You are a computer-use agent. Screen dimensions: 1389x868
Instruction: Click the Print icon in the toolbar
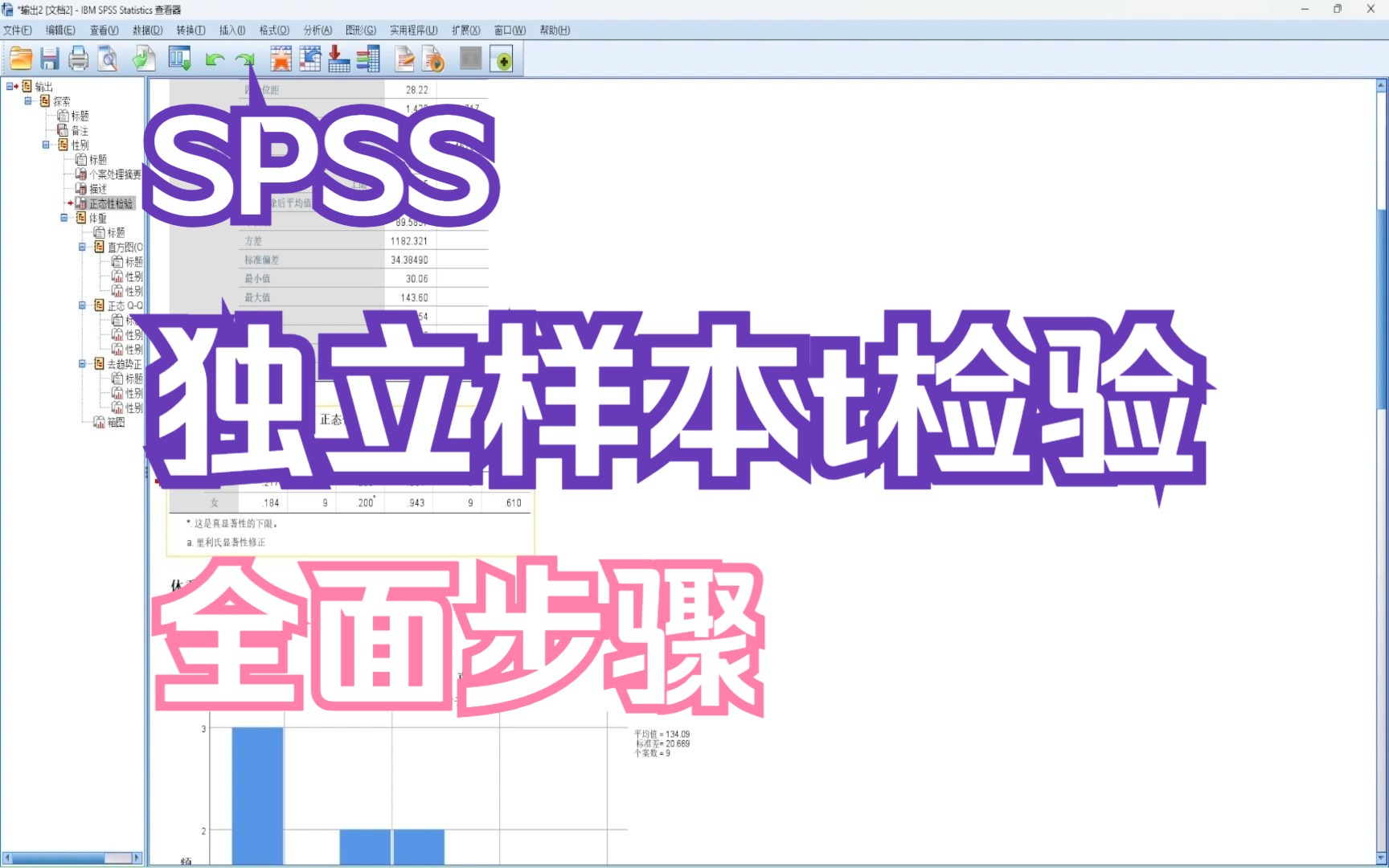[x=79, y=59]
